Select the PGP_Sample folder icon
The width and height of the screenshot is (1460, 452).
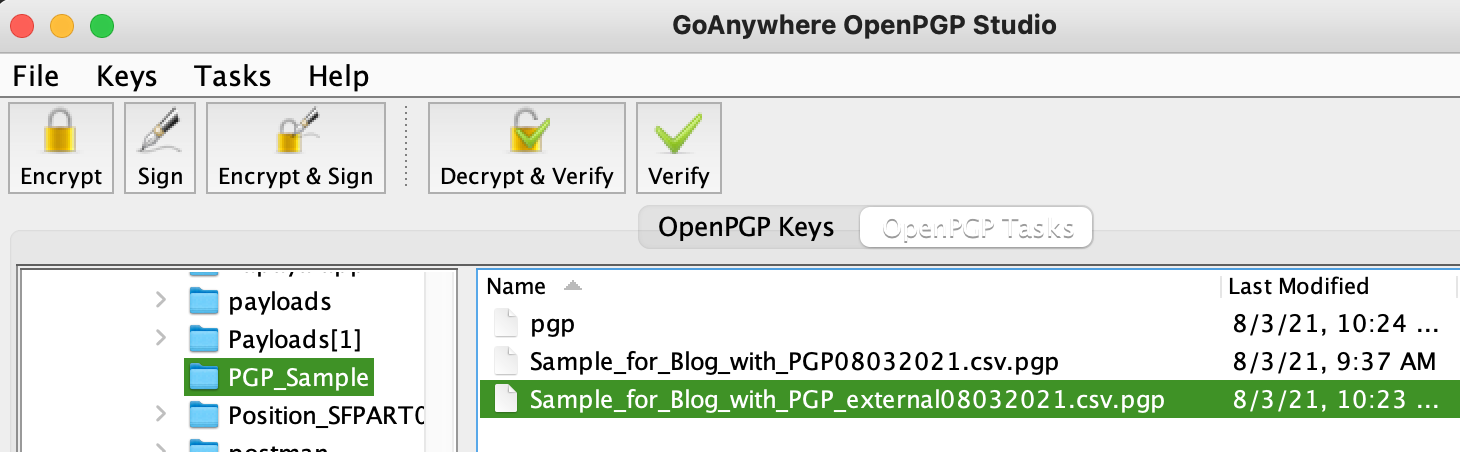click(x=204, y=378)
